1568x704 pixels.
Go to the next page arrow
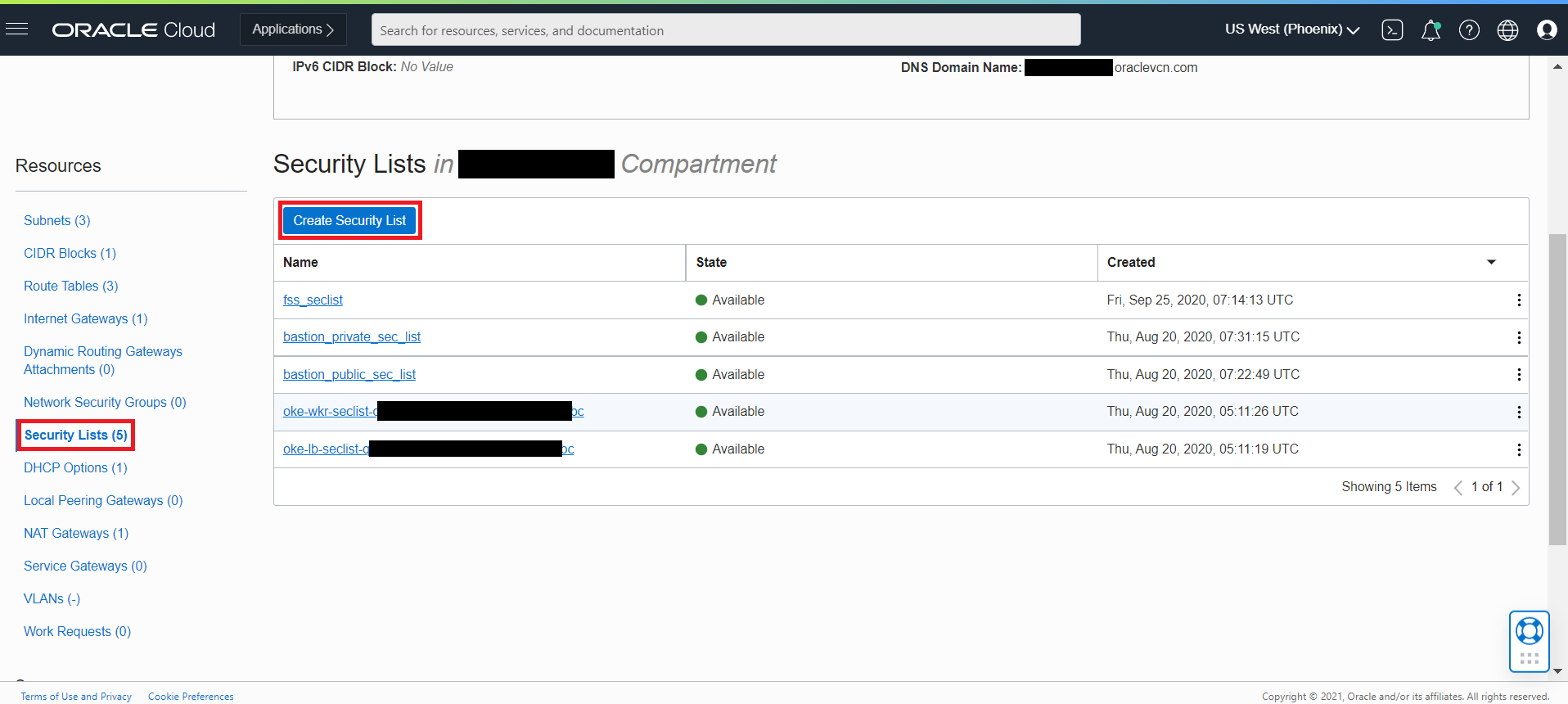(x=1516, y=488)
